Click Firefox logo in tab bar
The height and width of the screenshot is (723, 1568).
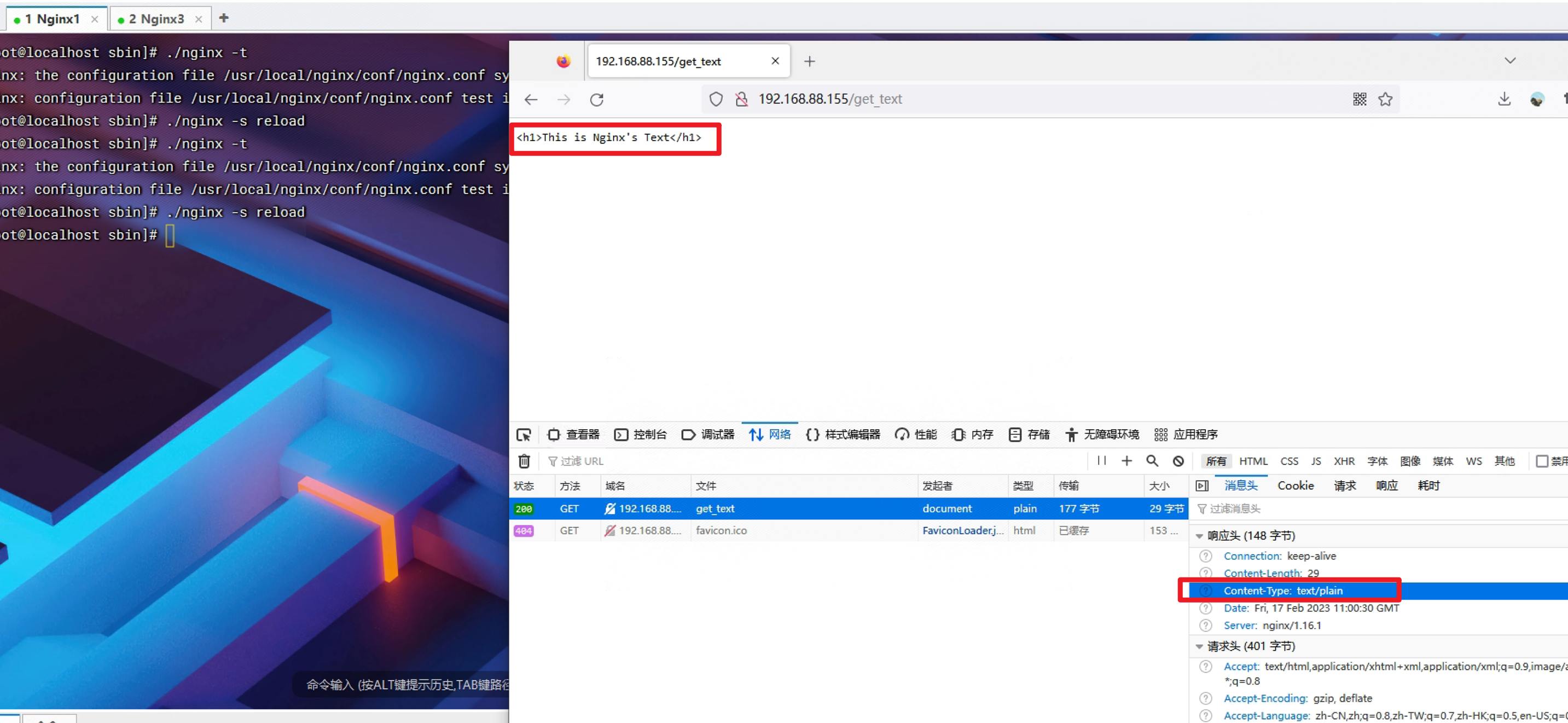tap(563, 61)
